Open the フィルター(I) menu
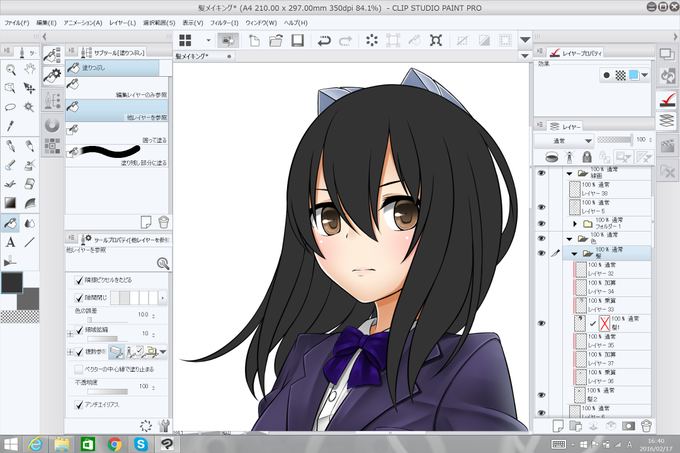This screenshot has width=680, height=453. (224, 23)
